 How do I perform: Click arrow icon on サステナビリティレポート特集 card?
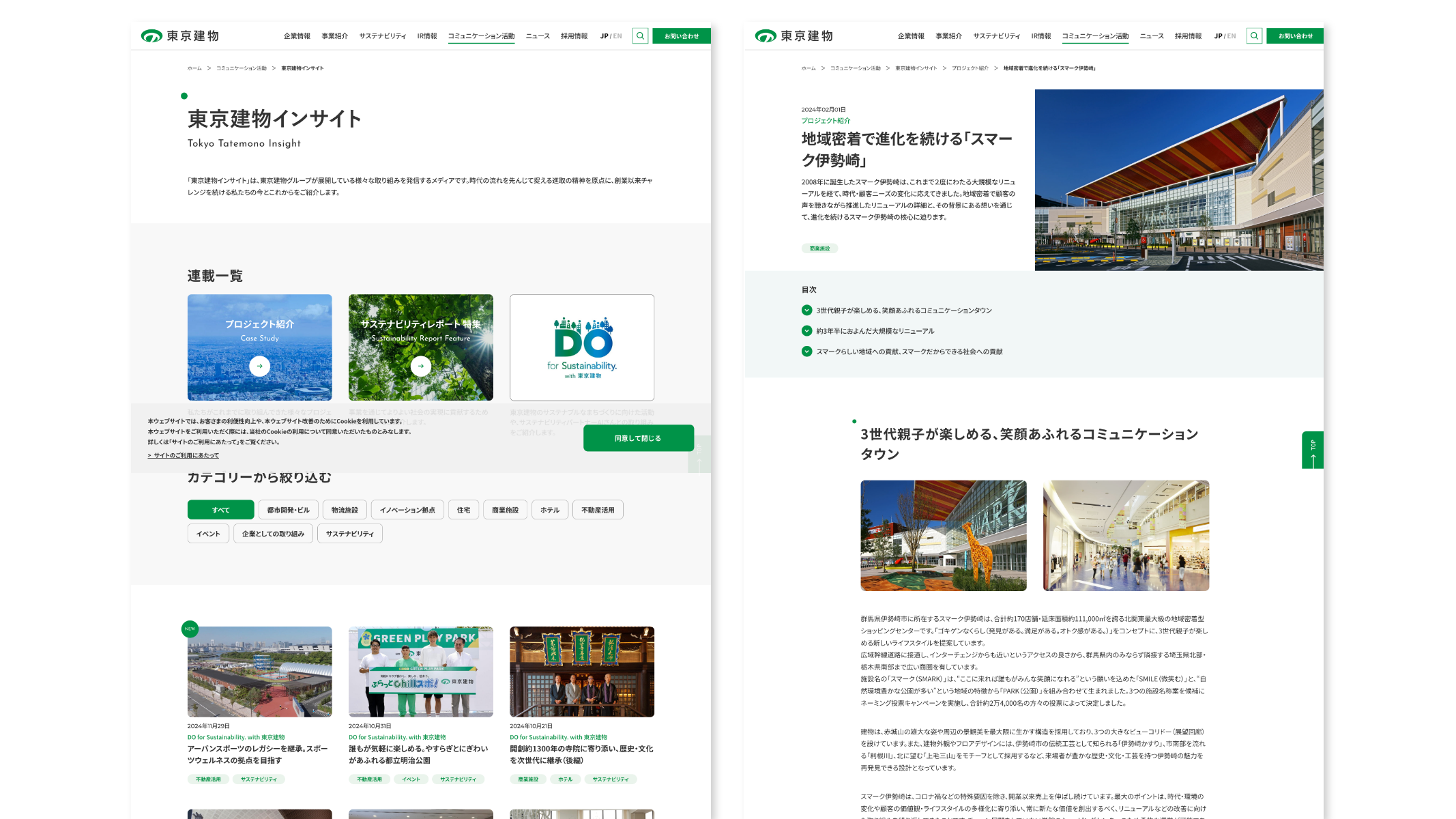(420, 366)
